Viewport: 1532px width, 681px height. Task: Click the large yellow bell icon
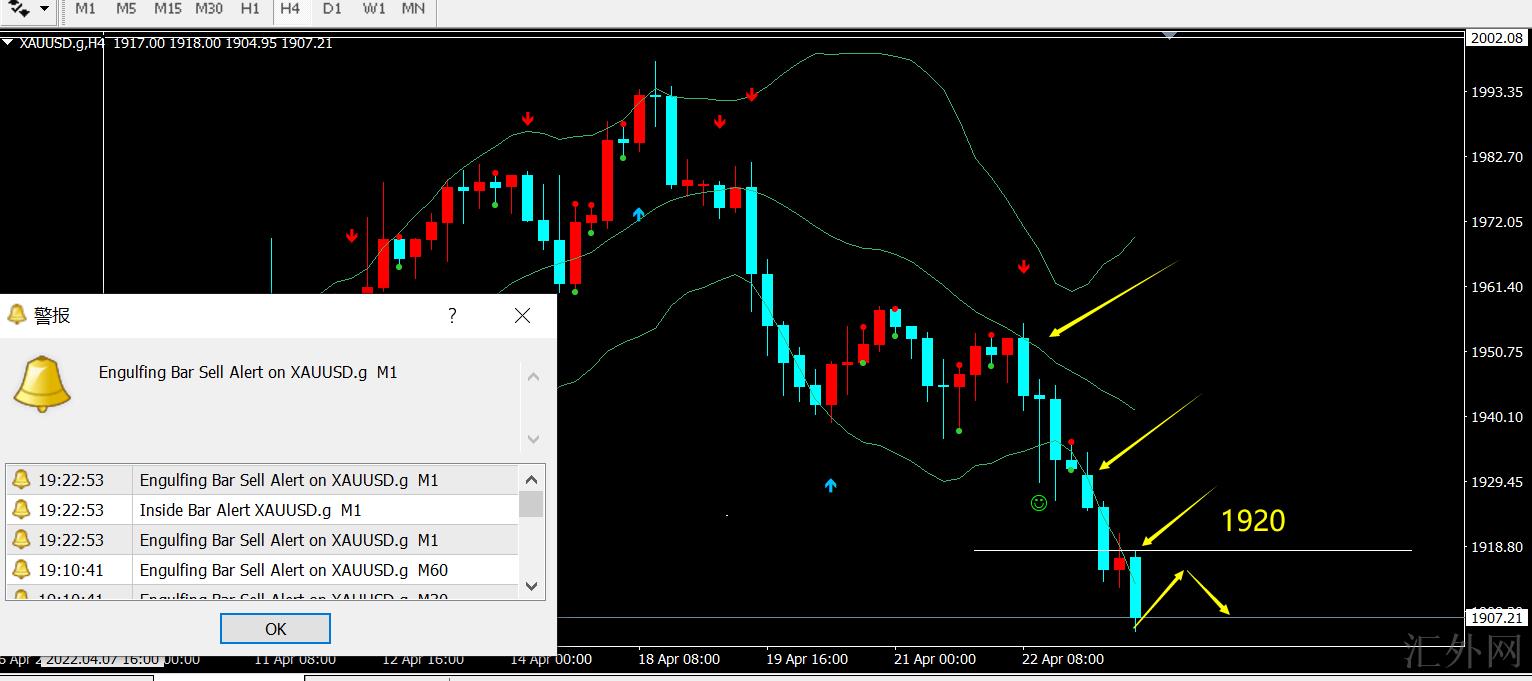coord(42,384)
